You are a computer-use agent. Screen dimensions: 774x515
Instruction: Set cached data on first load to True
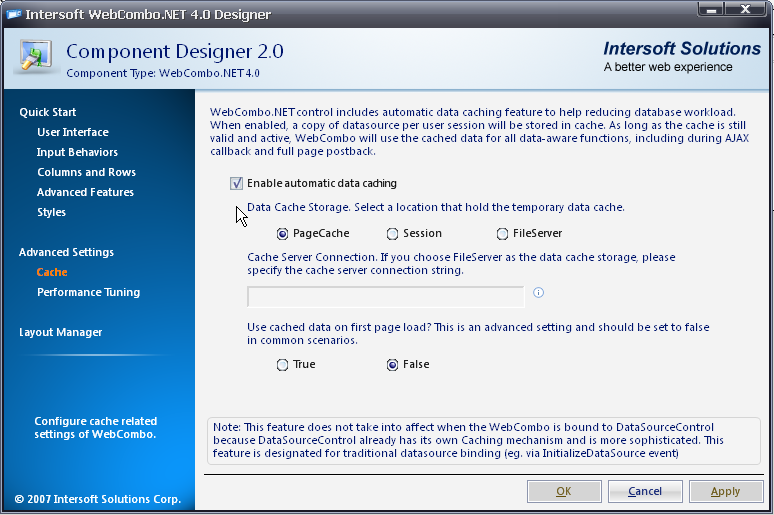pos(282,365)
